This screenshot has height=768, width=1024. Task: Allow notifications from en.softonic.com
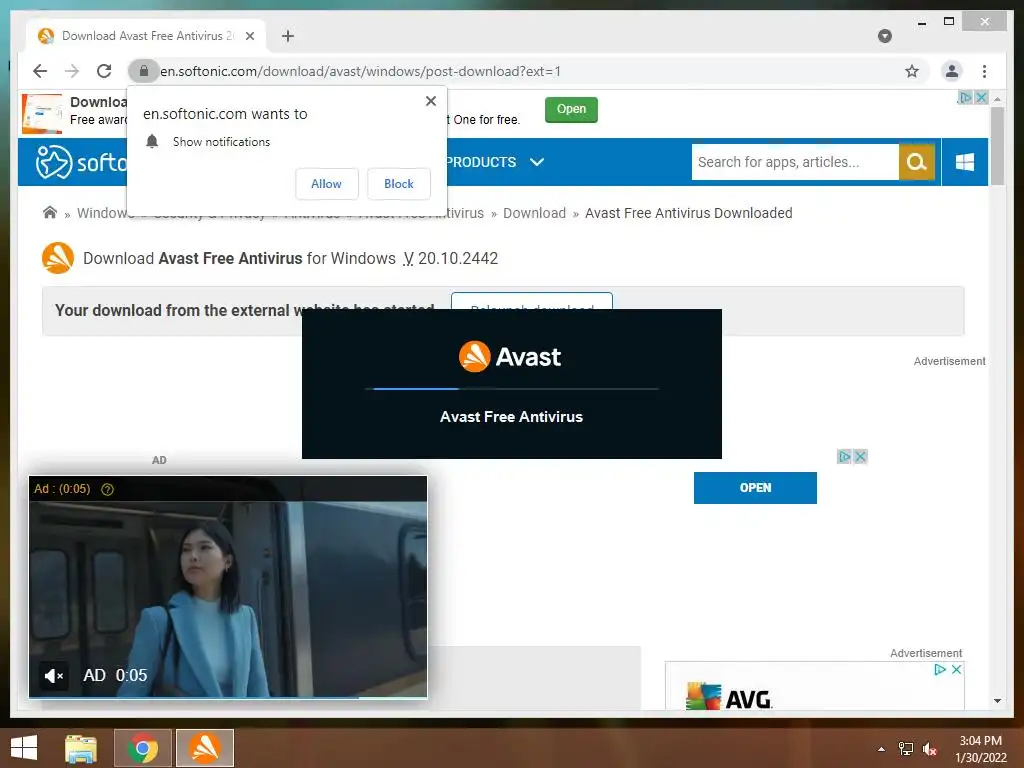point(327,184)
